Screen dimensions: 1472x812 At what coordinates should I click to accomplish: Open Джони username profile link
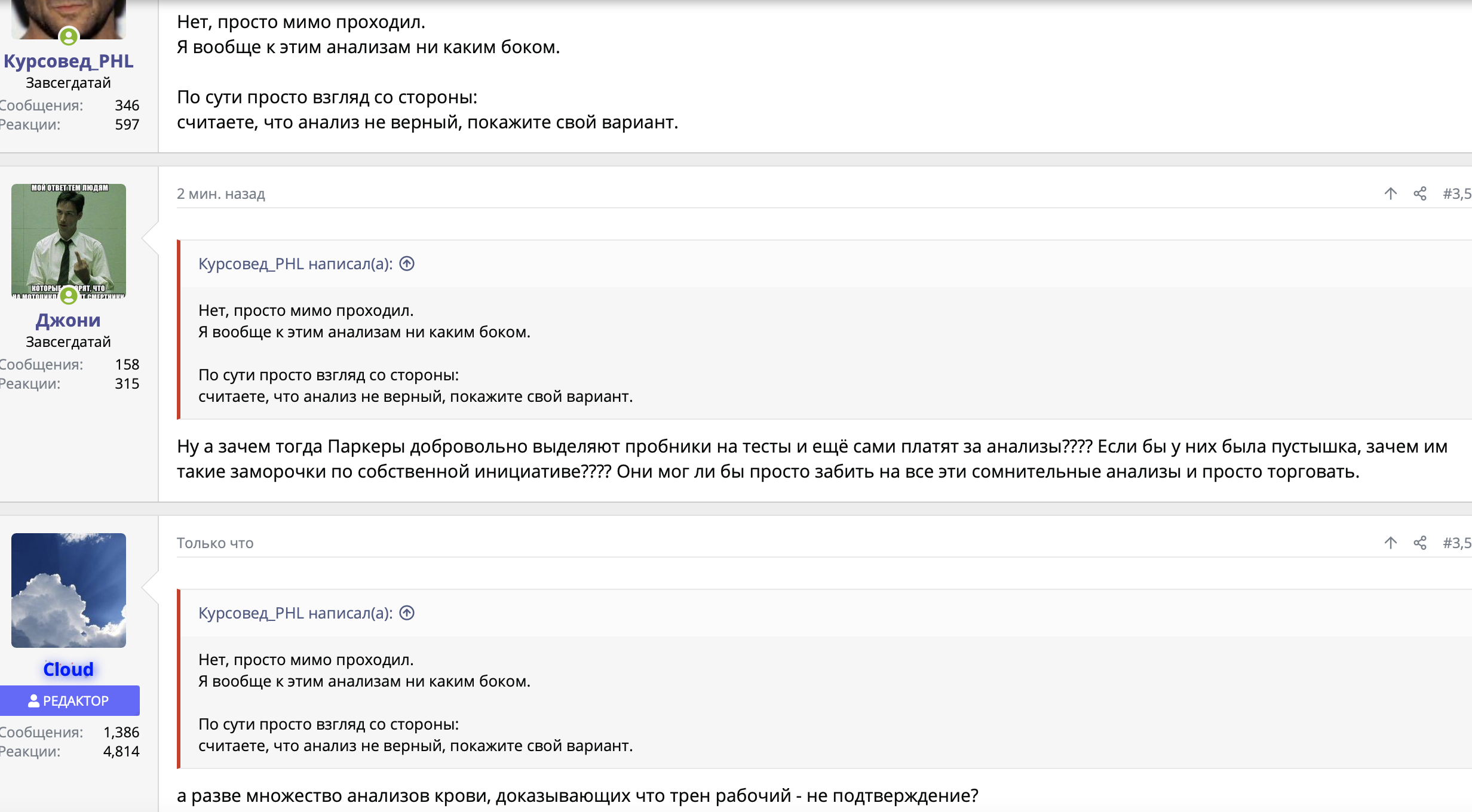point(68,321)
